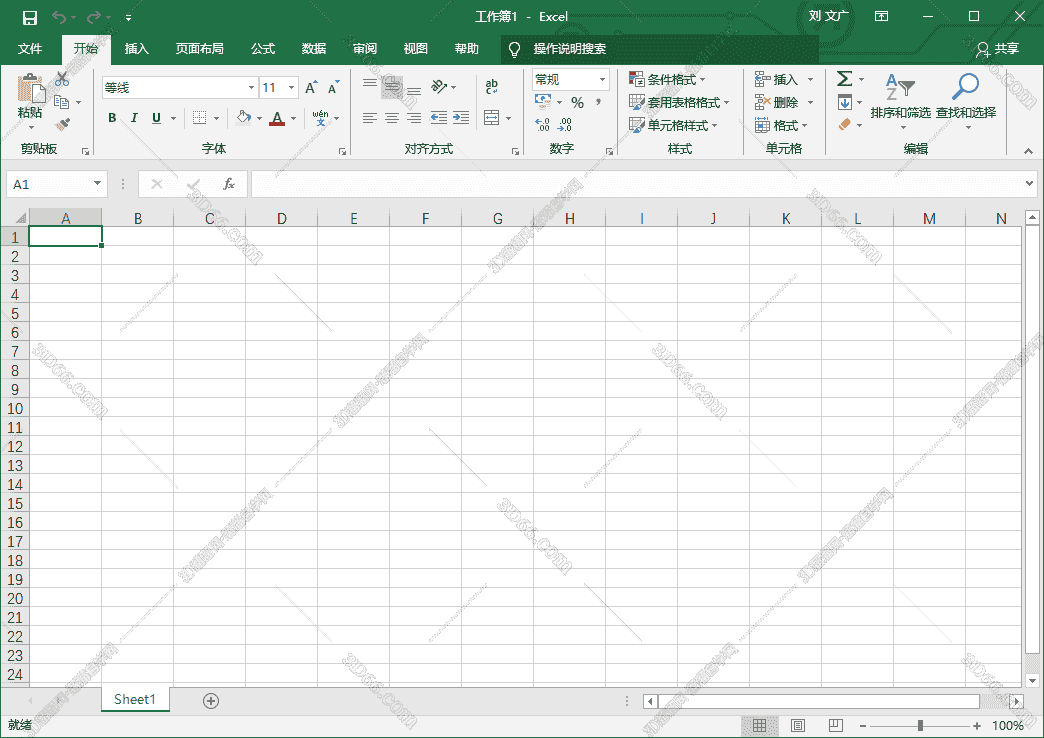Click inside the Name Box
Screen dimensions: 1044x738
[x=50, y=183]
